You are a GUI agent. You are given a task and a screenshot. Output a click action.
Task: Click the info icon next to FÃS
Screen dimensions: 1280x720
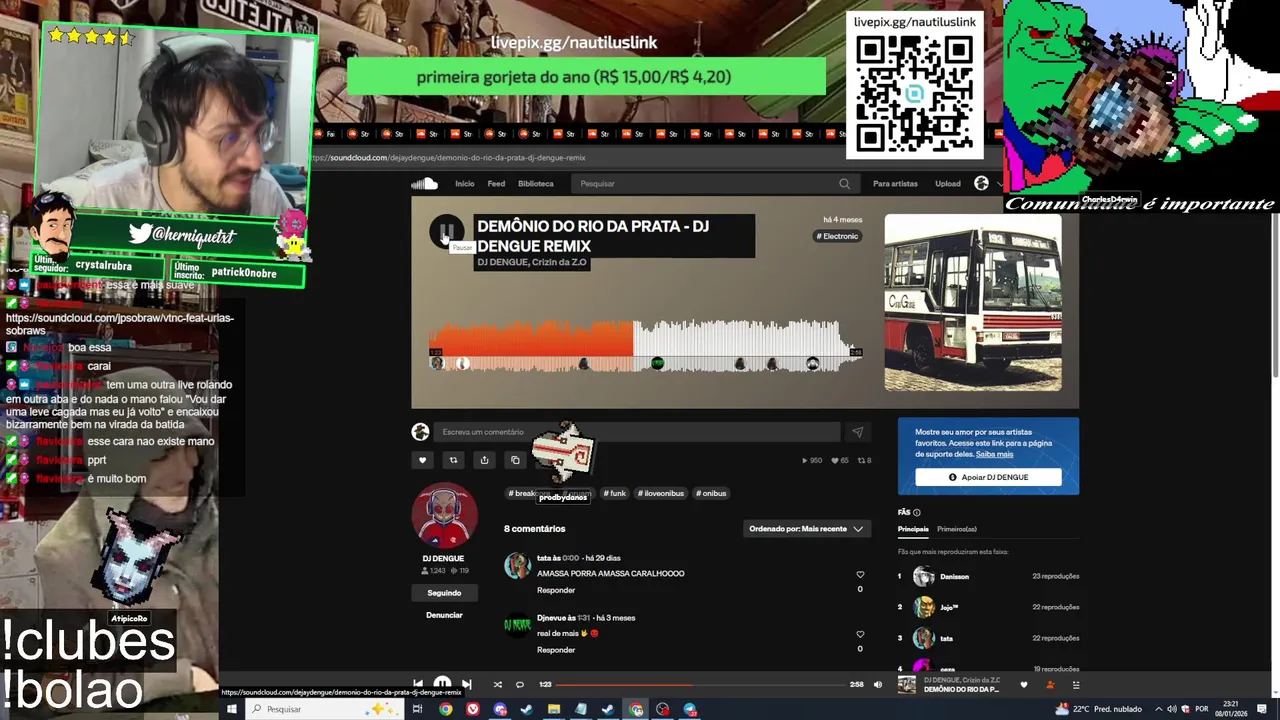pos(917,513)
